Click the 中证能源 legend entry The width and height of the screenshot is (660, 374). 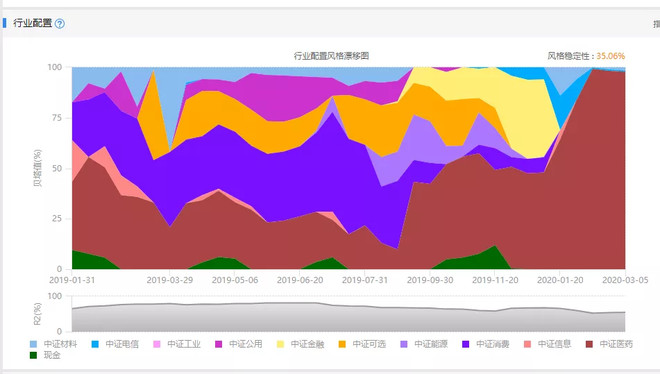tap(424, 344)
